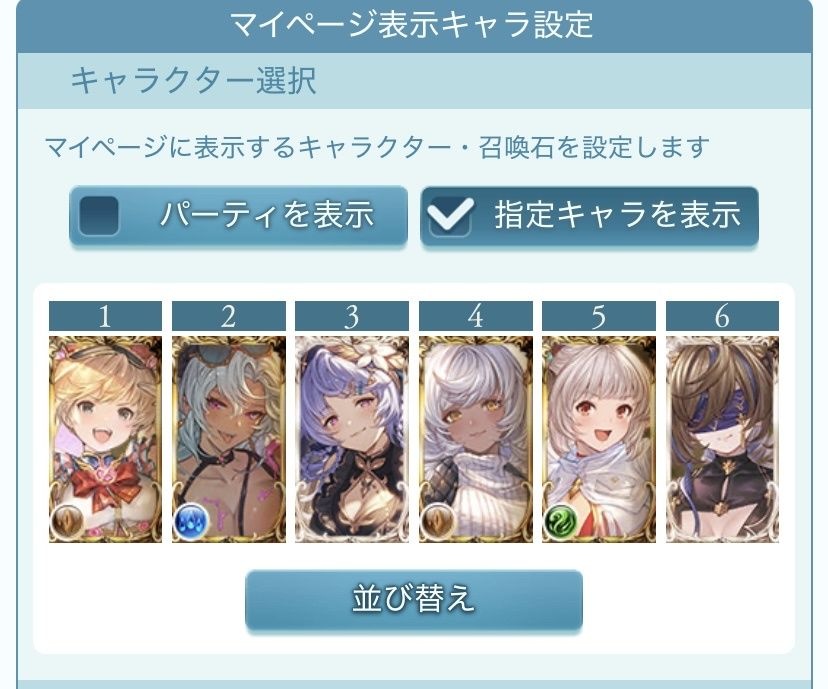Viewport: 828px width, 689px height.
Task: Click the slot number 6 header
Action: pos(722,316)
